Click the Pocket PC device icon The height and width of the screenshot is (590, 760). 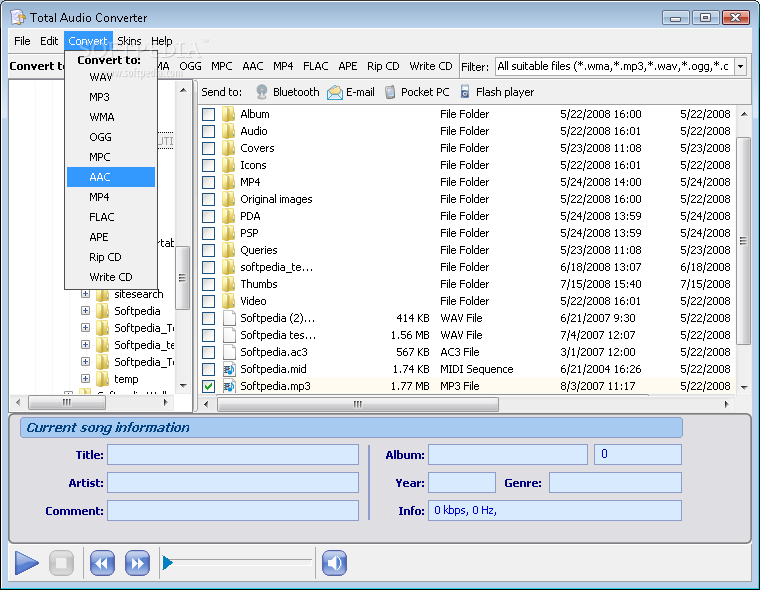coord(390,92)
